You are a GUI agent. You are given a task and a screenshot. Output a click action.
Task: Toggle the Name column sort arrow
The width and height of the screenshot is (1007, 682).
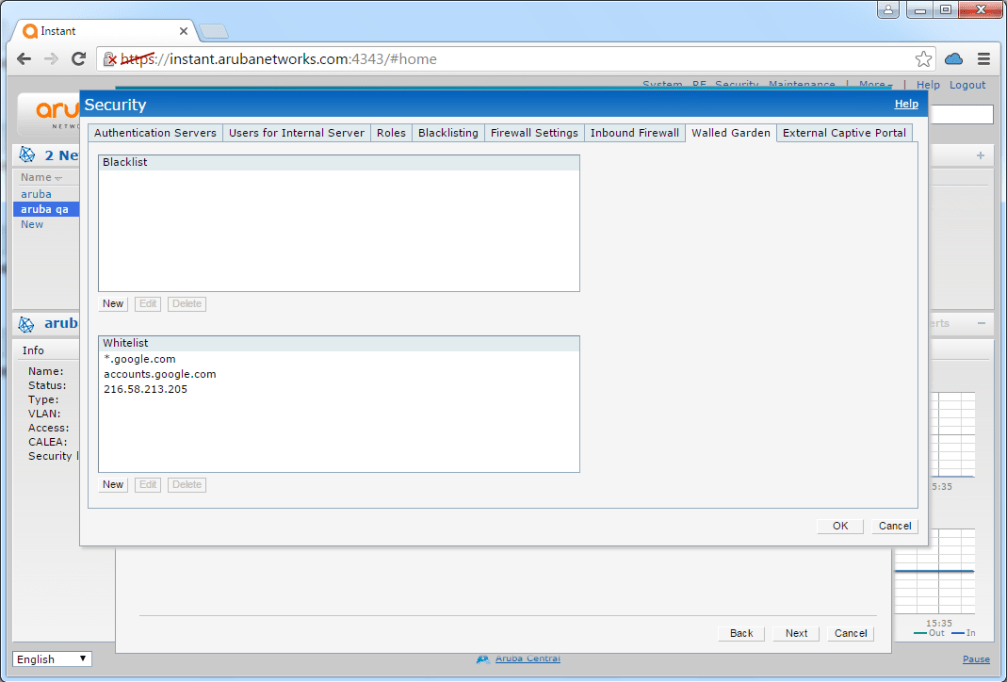click(x=57, y=177)
